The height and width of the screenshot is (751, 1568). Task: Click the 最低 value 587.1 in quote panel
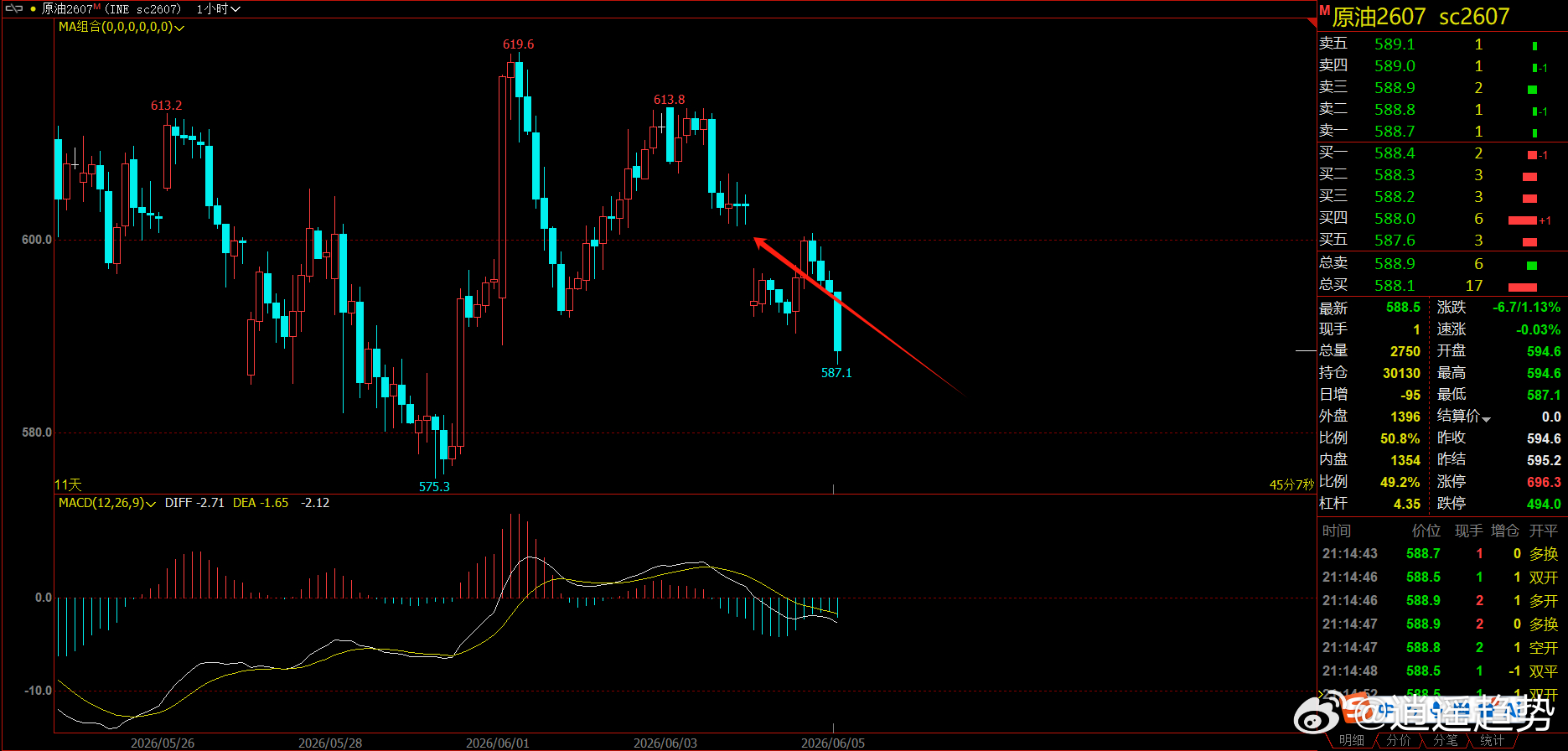coord(1544,395)
